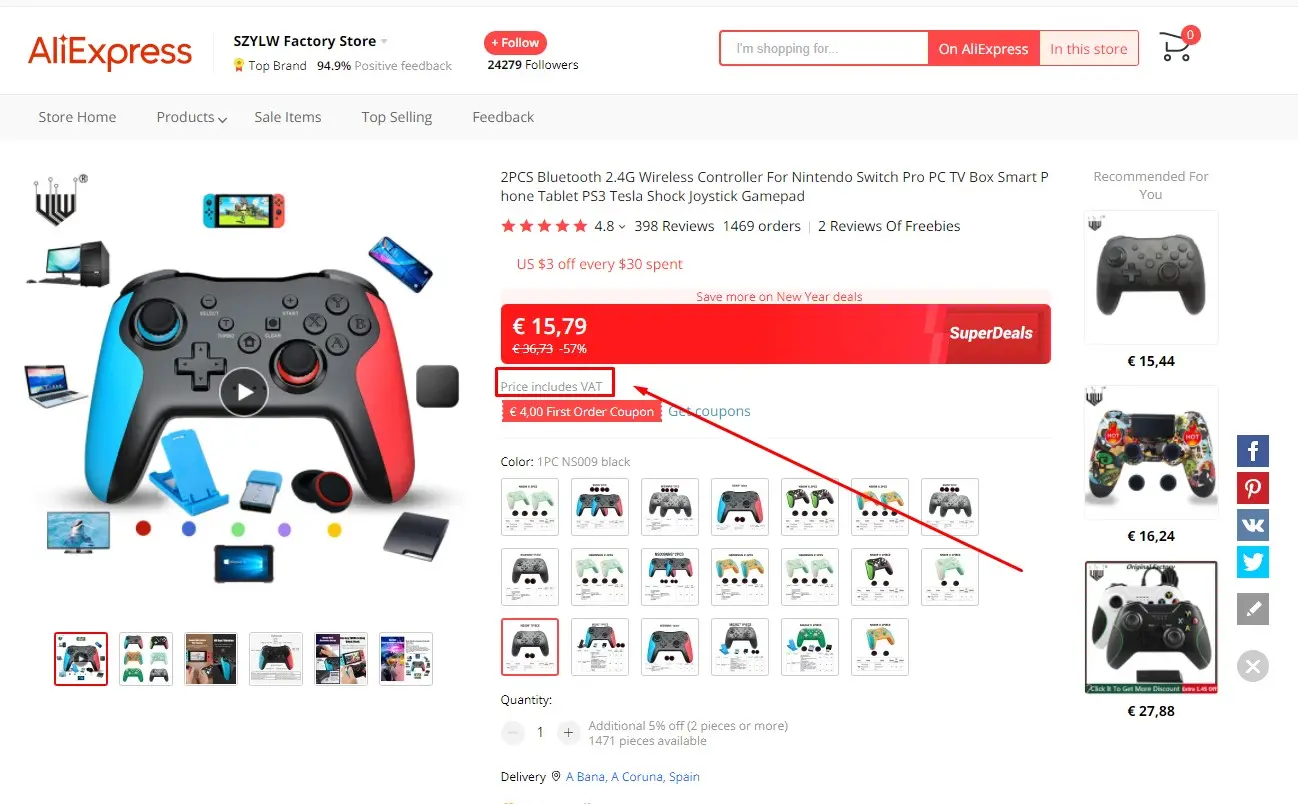Open the Top Selling tab
The height and width of the screenshot is (804, 1298).
[397, 117]
